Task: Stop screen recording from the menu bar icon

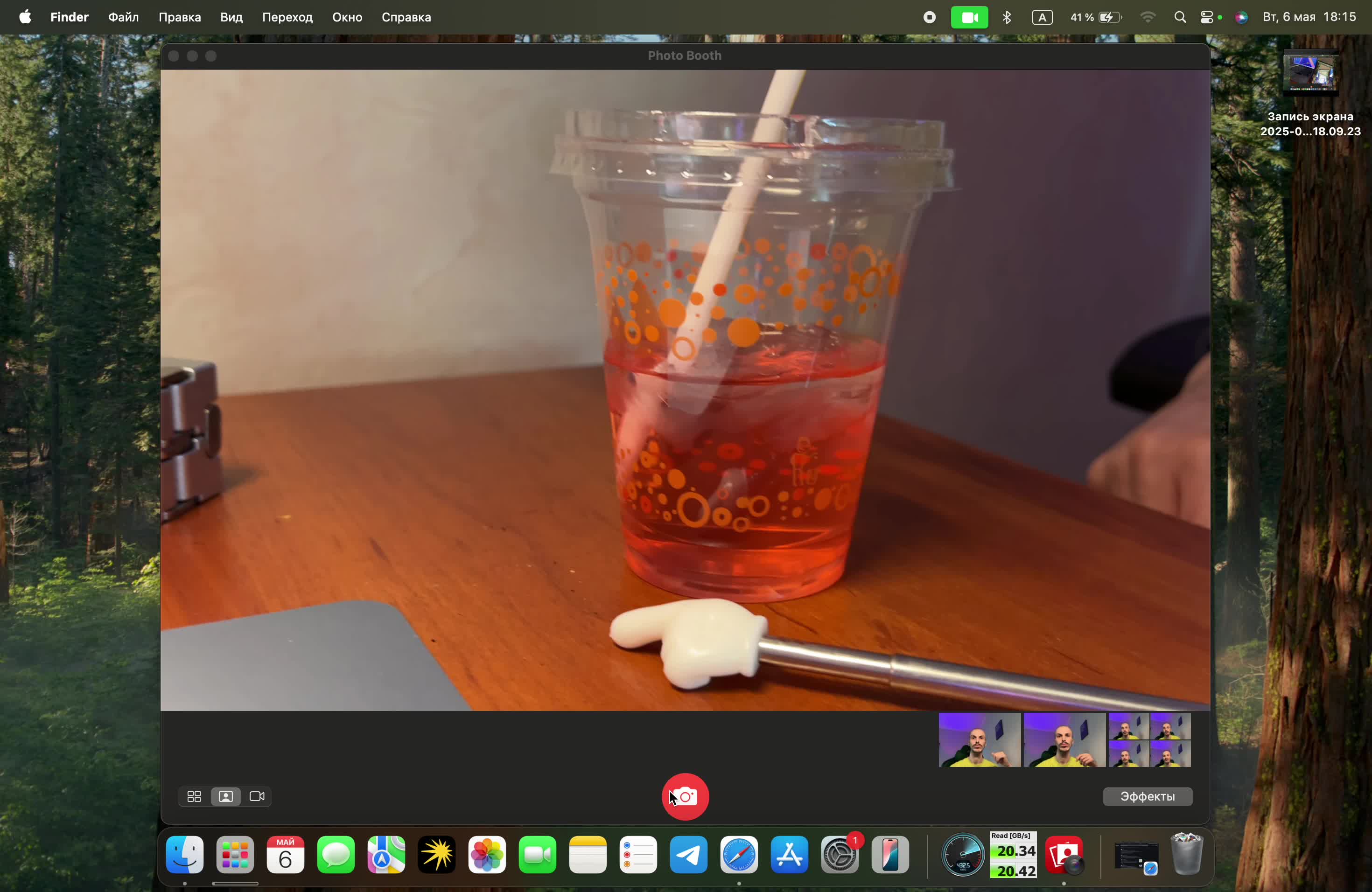Action: [929, 17]
